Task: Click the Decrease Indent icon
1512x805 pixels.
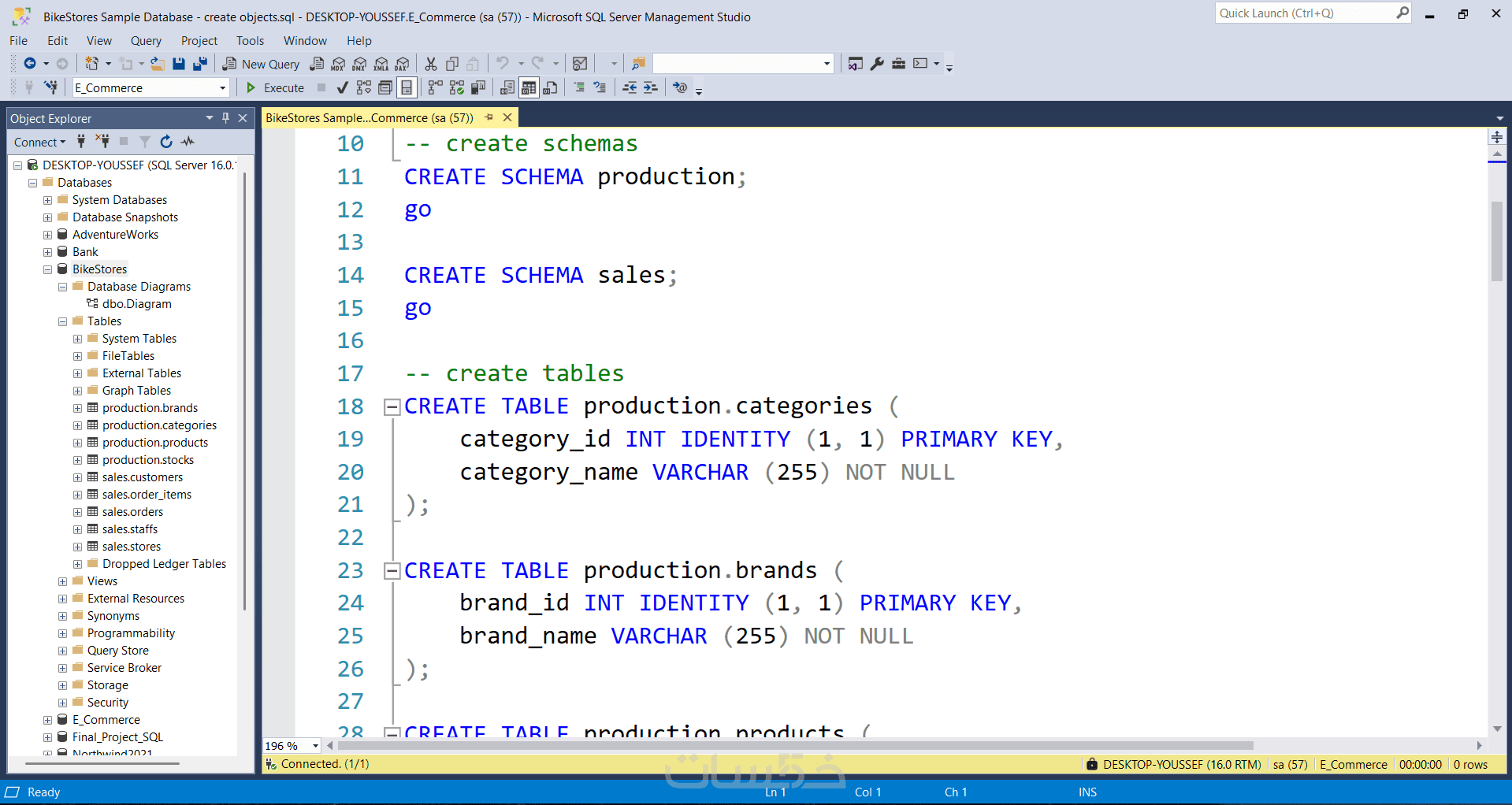Action: pos(630,87)
